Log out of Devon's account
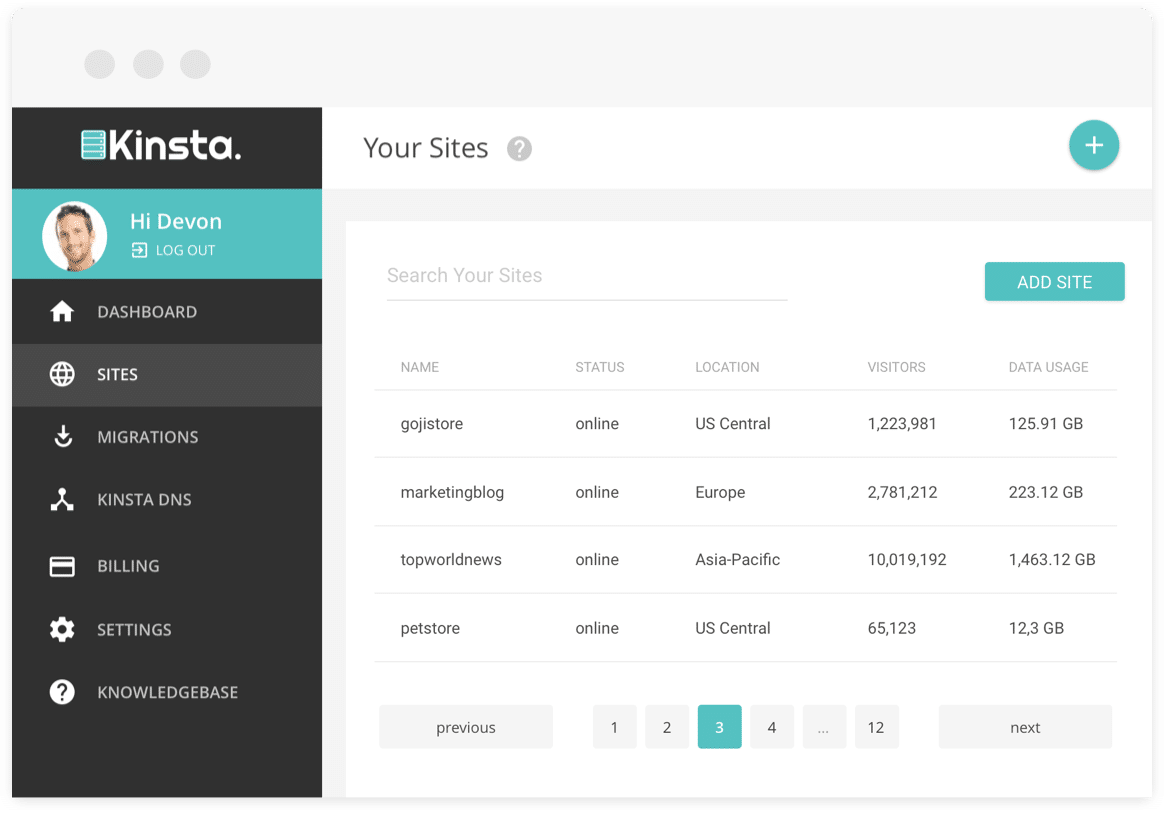The image size is (1164, 814). (x=174, y=251)
